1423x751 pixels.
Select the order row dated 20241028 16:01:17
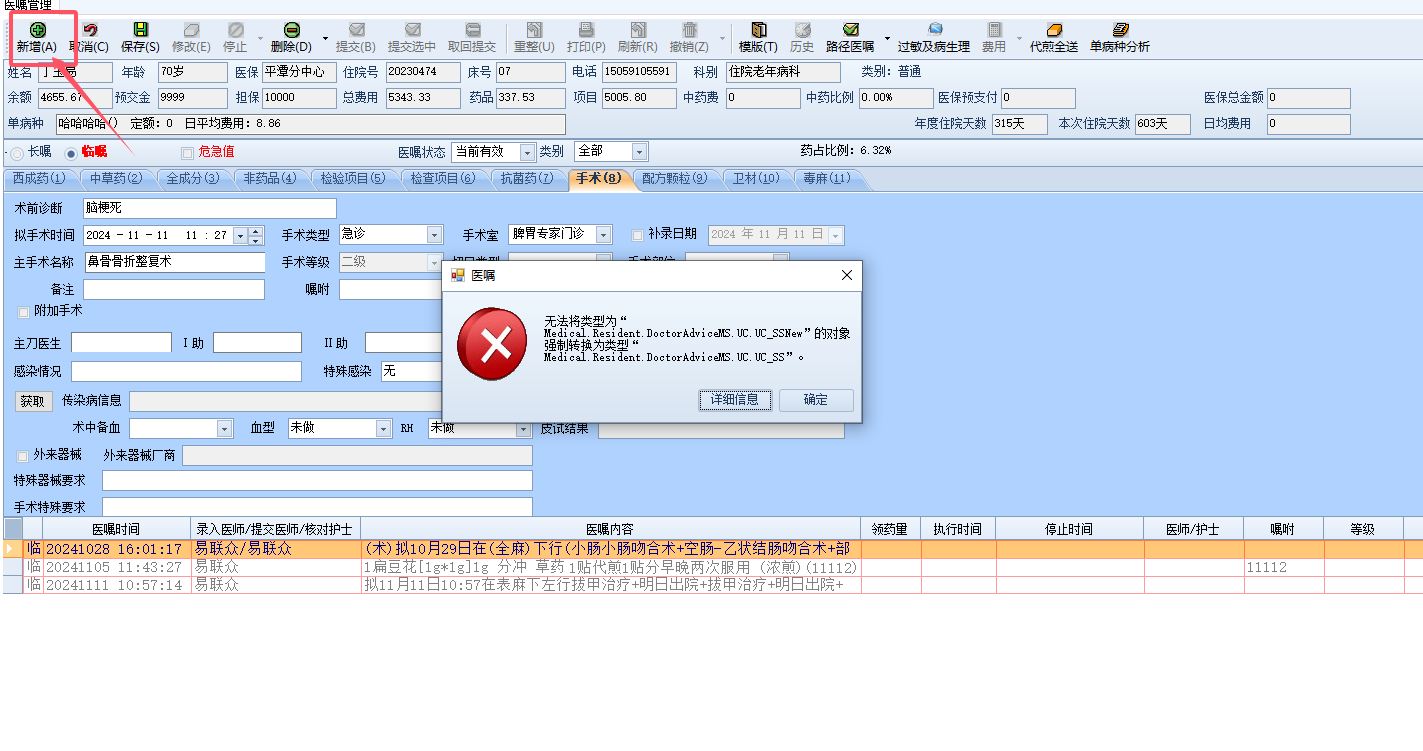[x=713, y=549]
